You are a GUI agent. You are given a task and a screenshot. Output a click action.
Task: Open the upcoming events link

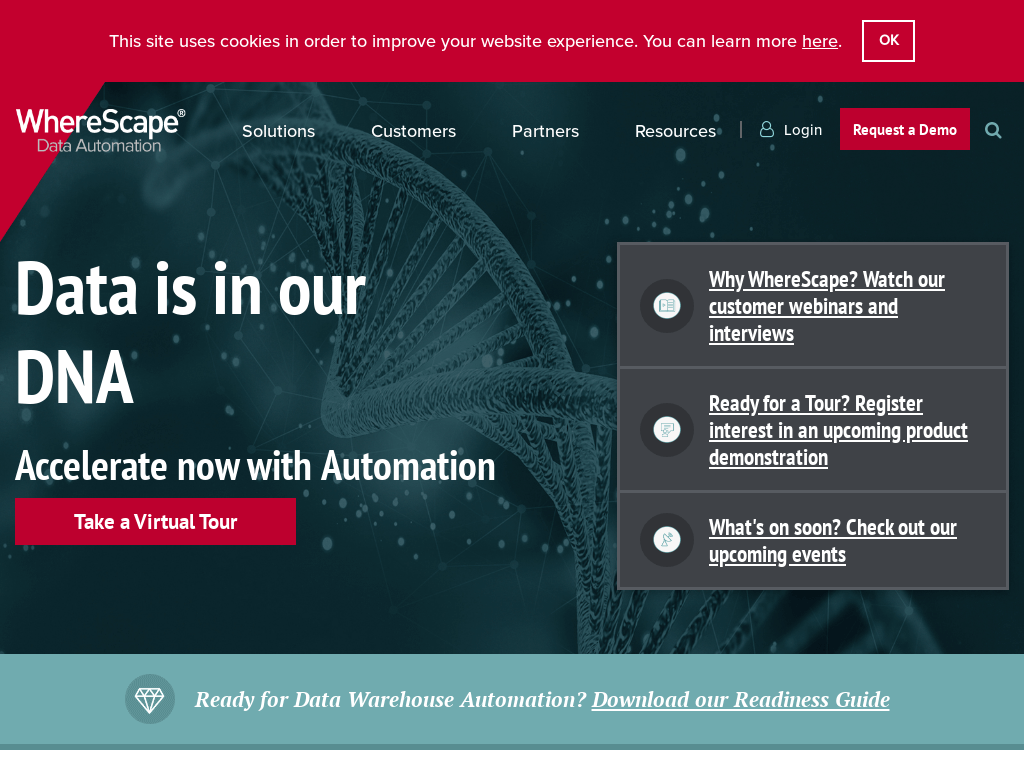click(833, 541)
